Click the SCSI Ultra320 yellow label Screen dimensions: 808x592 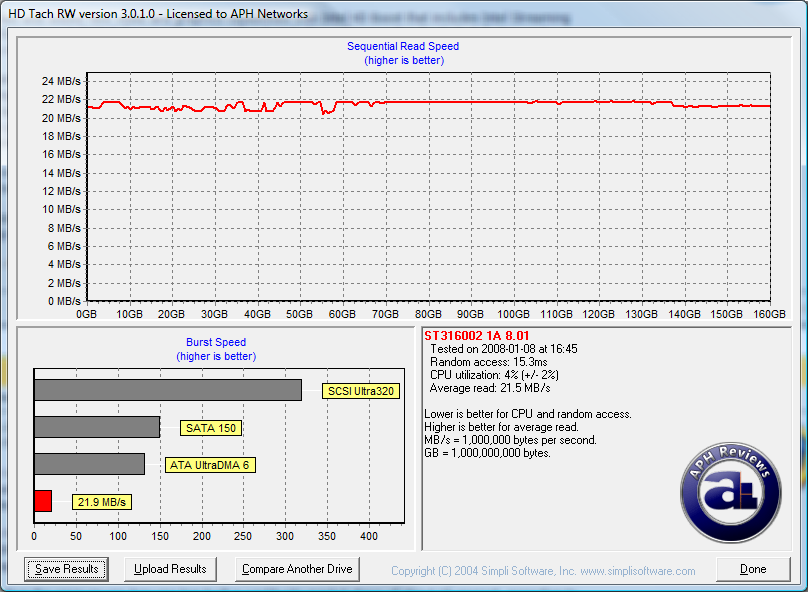tap(360, 391)
